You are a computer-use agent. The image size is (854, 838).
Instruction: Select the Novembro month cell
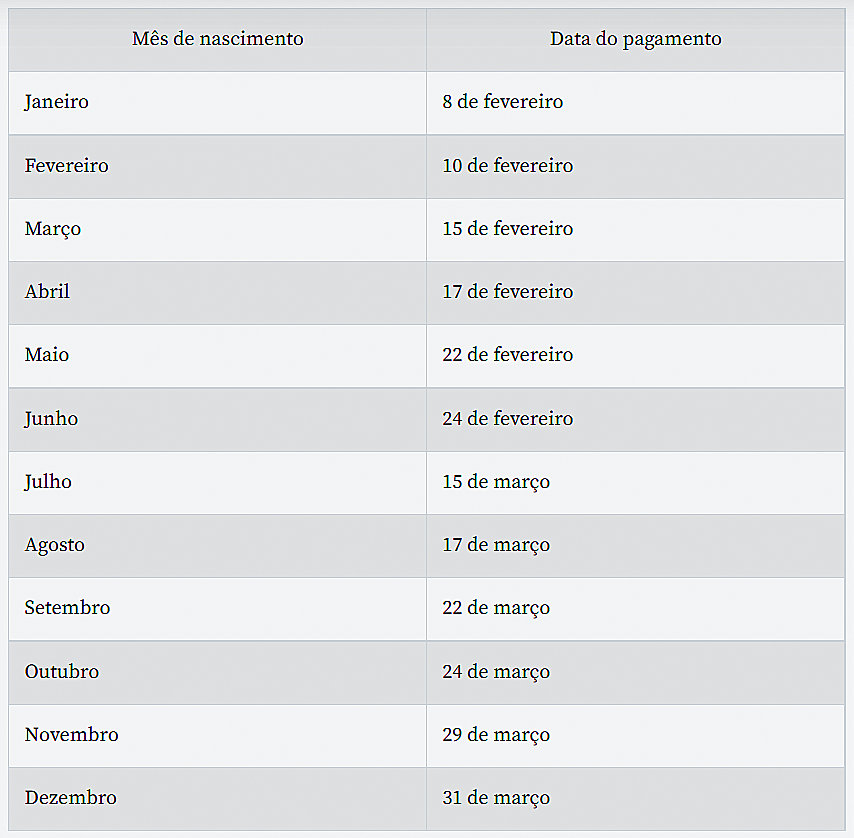click(x=71, y=735)
